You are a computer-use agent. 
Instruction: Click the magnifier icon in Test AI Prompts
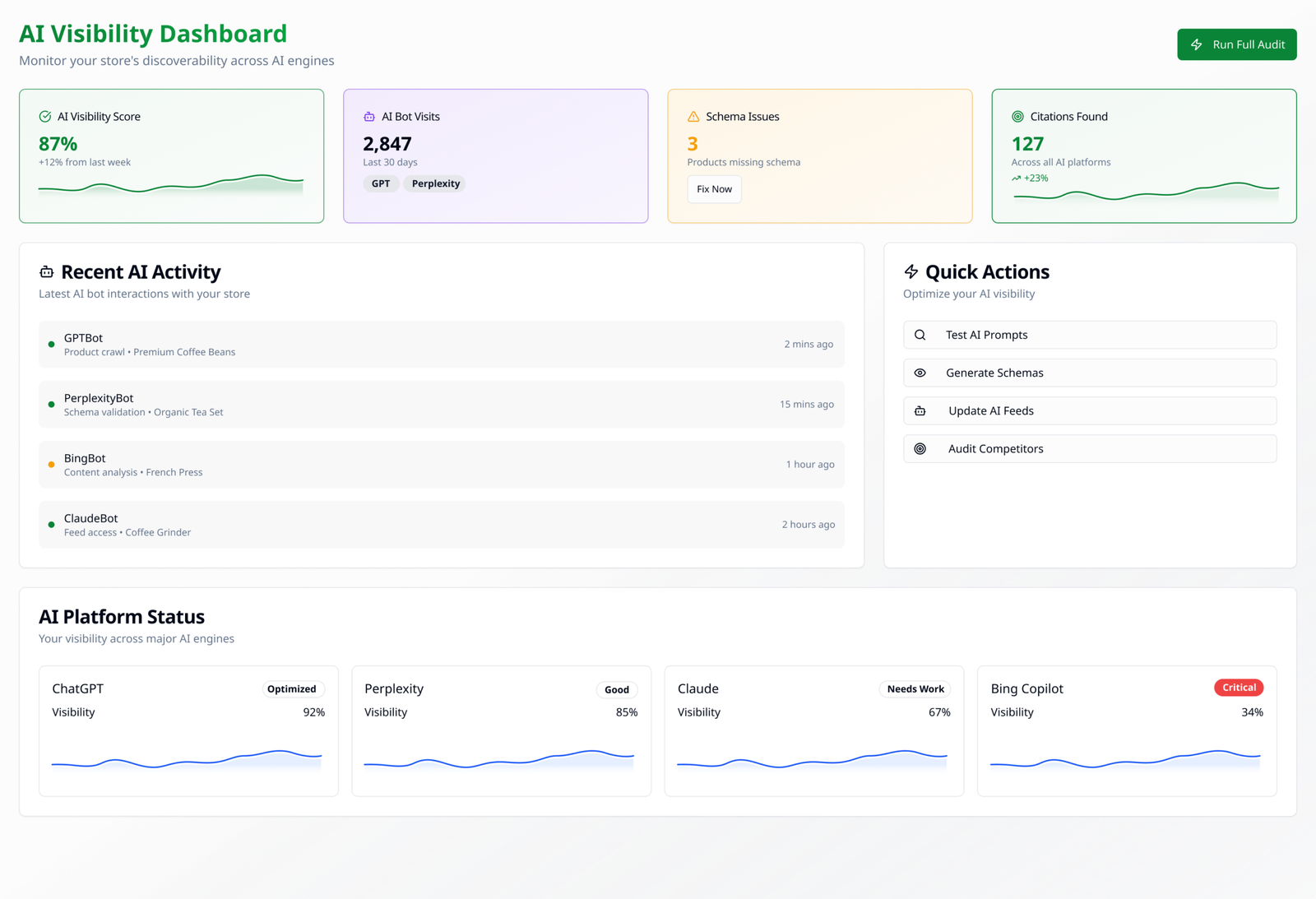click(920, 335)
